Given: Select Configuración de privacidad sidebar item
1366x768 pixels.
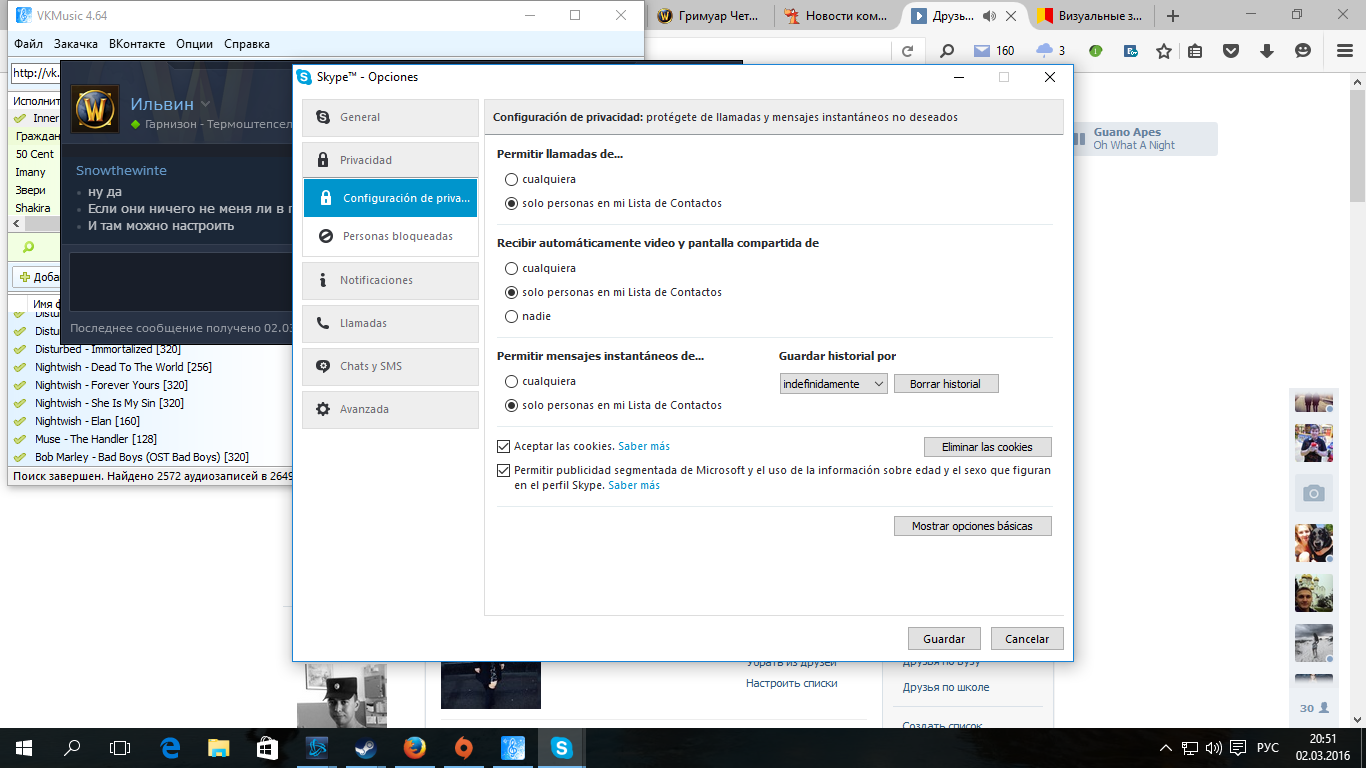Looking at the screenshot, I should coord(390,198).
